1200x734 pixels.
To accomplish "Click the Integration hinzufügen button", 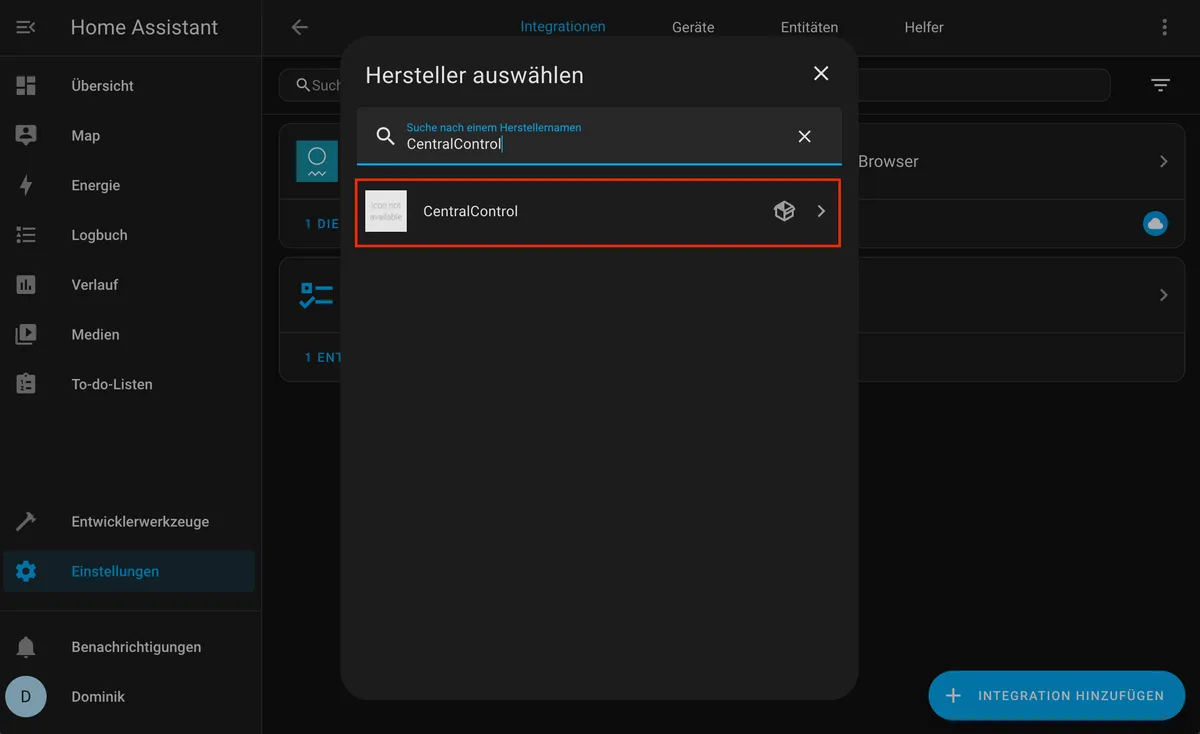I will [1056, 696].
